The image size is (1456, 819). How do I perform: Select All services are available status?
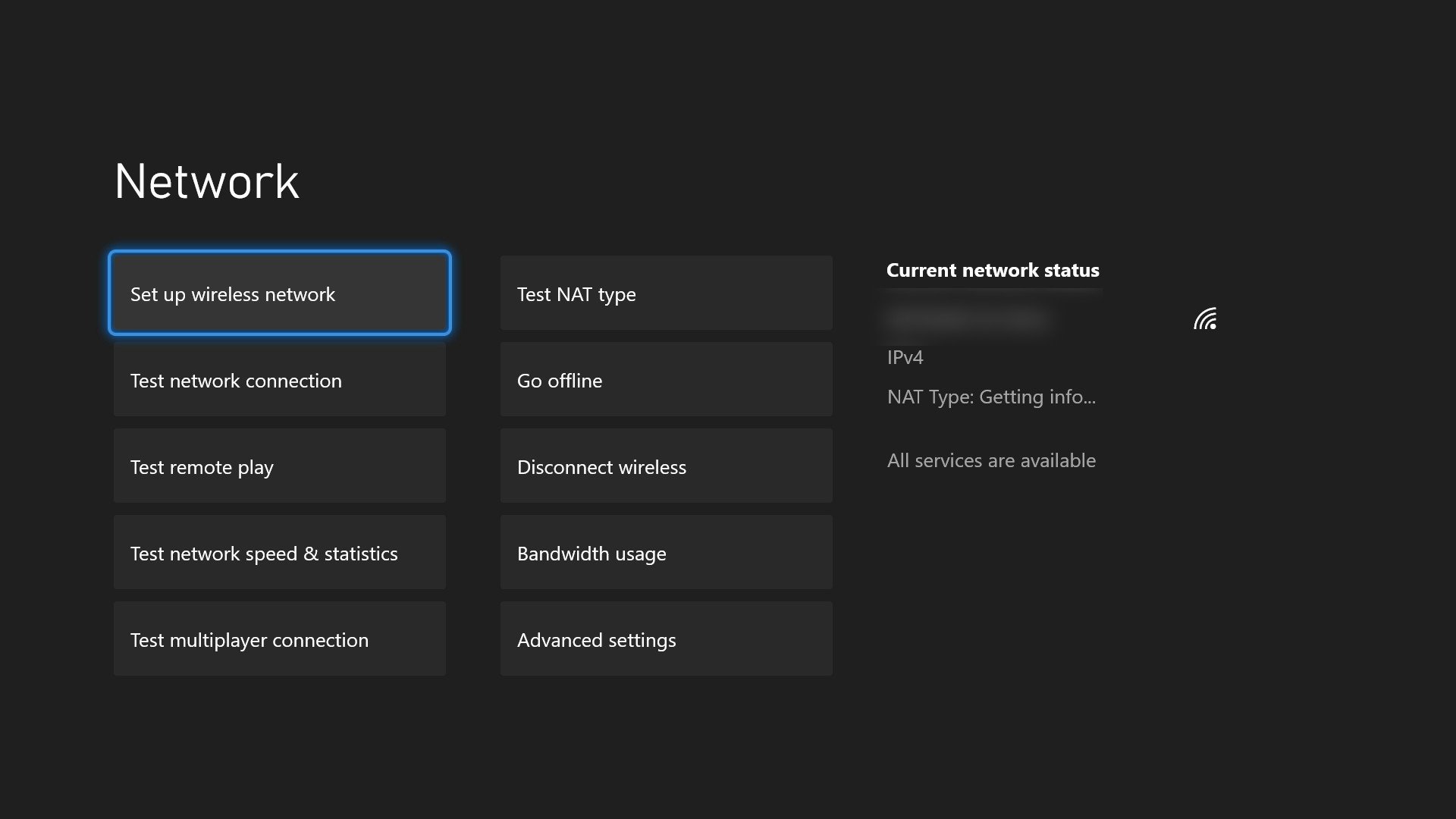click(991, 459)
